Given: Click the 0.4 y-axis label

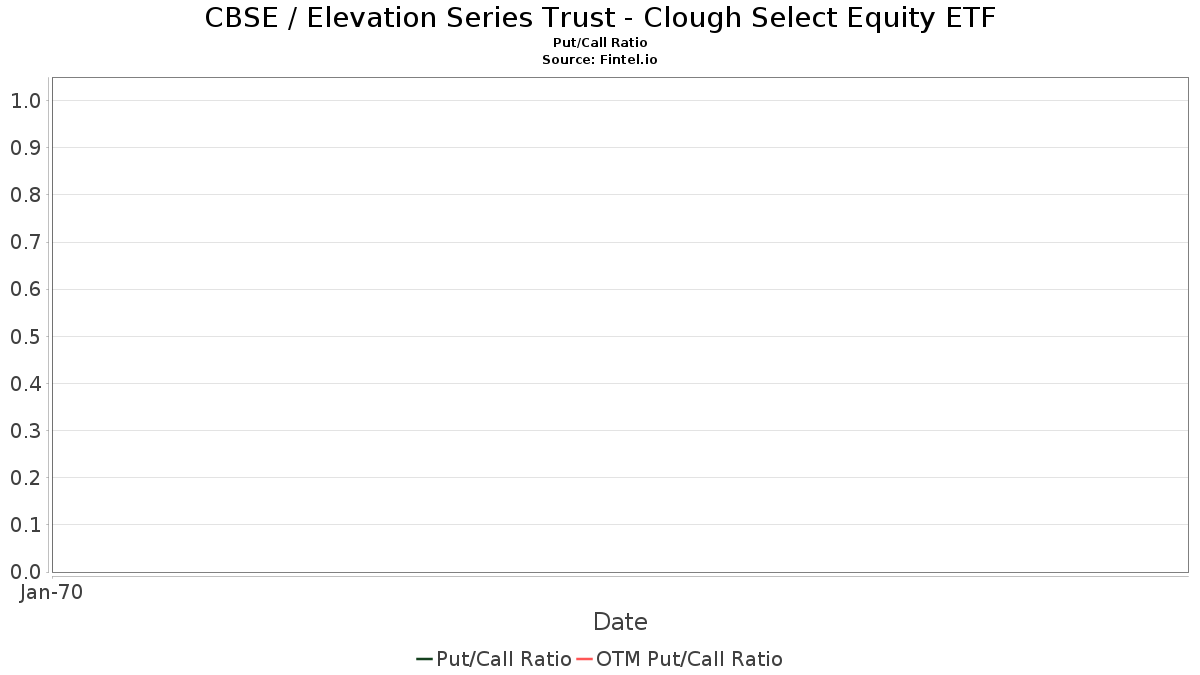Looking at the screenshot, I should (x=25, y=384).
